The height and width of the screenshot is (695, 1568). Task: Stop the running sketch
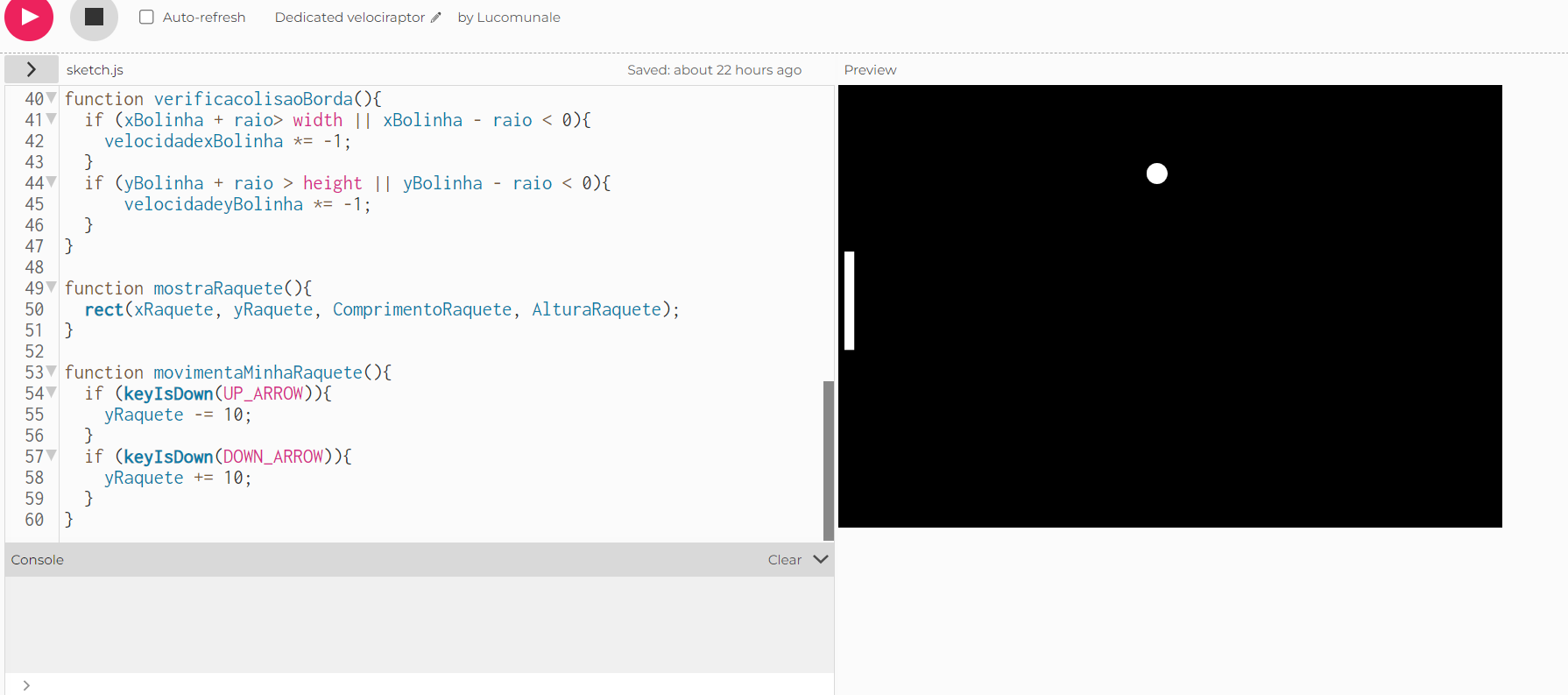[x=94, y=17]
